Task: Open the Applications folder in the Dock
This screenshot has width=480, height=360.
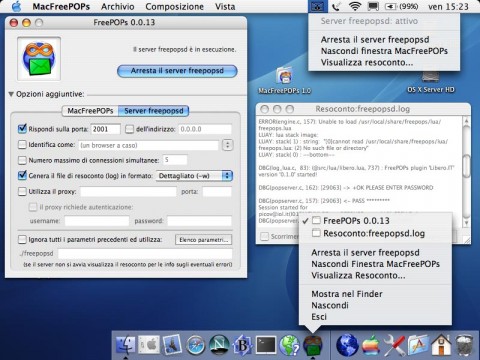Action: [x=418, y=345]
